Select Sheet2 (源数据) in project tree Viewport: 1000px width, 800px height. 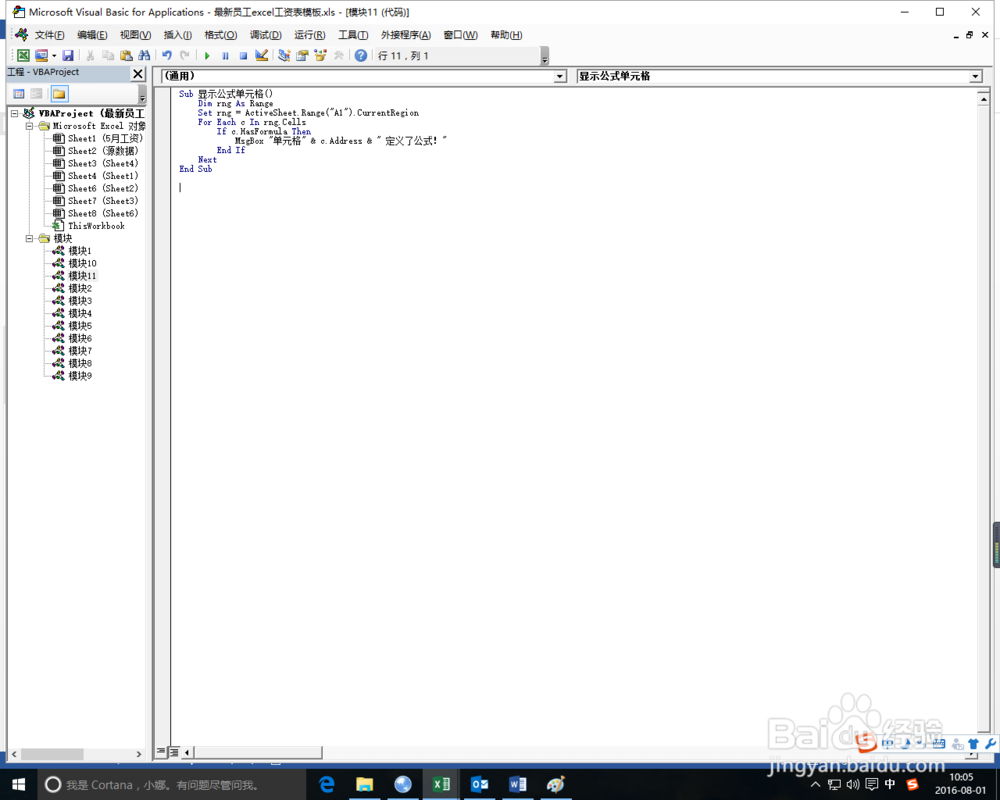(x=95, y=151)
